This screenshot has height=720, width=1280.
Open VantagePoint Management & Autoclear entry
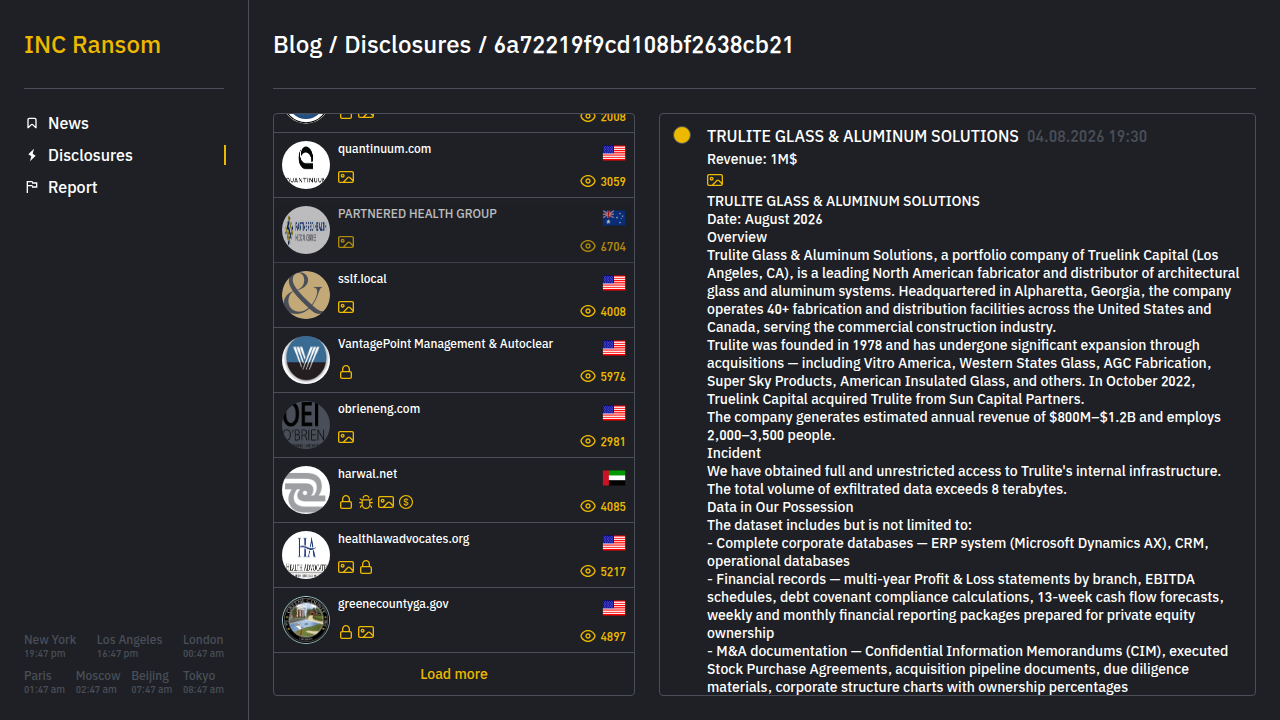pos(454,360)
